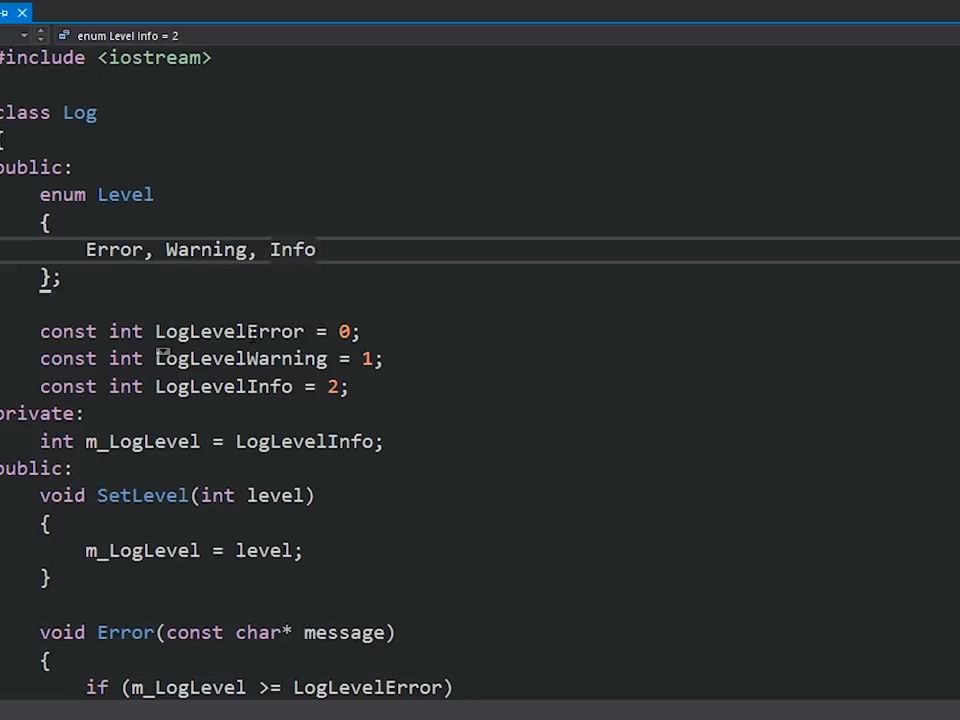Click 'char*' in the Error parameter list
Viewport: 960px width, 720px height.
(x=264, y=632)
